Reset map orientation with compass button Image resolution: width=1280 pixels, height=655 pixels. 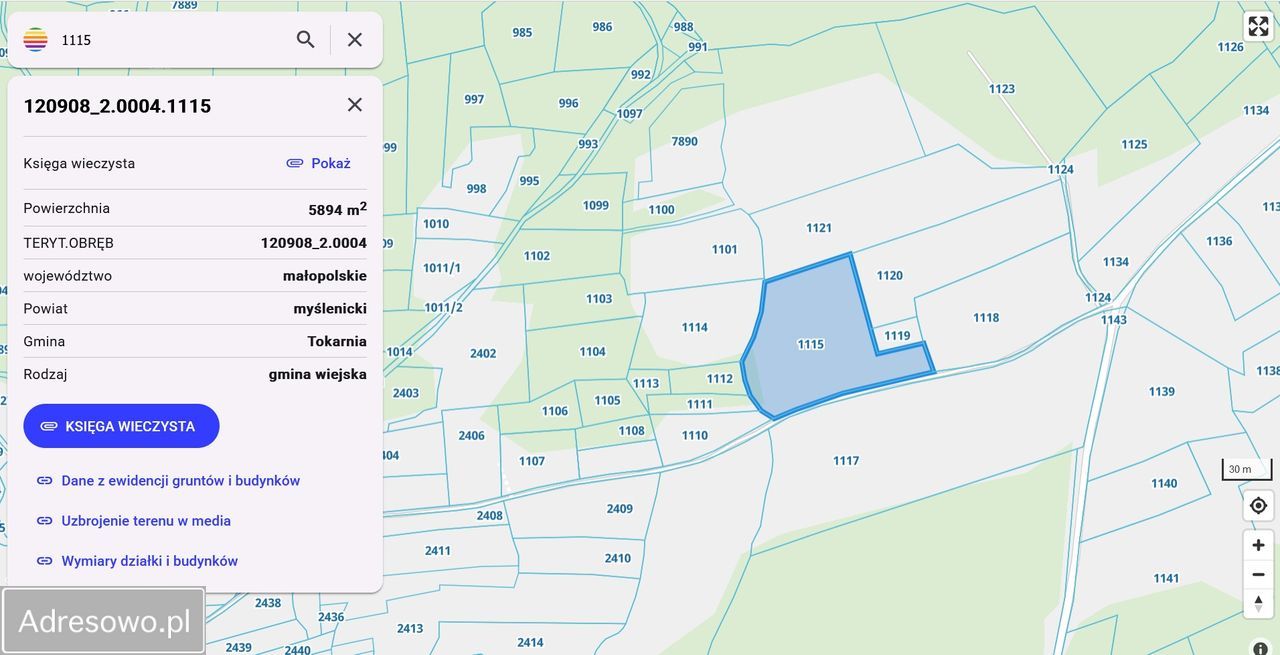click(1258, 603)
